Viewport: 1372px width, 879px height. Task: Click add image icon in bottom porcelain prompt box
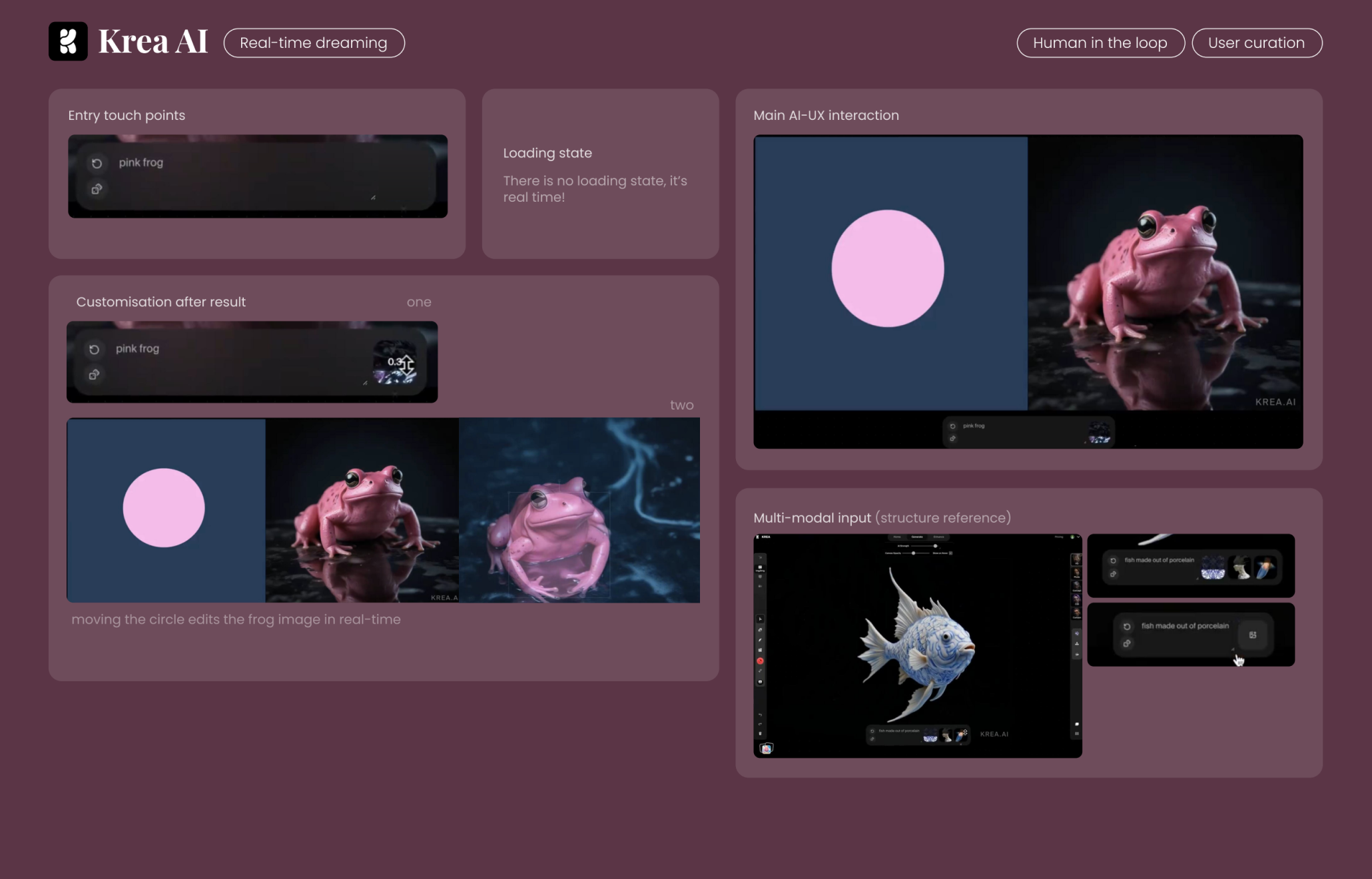pos(1253,635)
